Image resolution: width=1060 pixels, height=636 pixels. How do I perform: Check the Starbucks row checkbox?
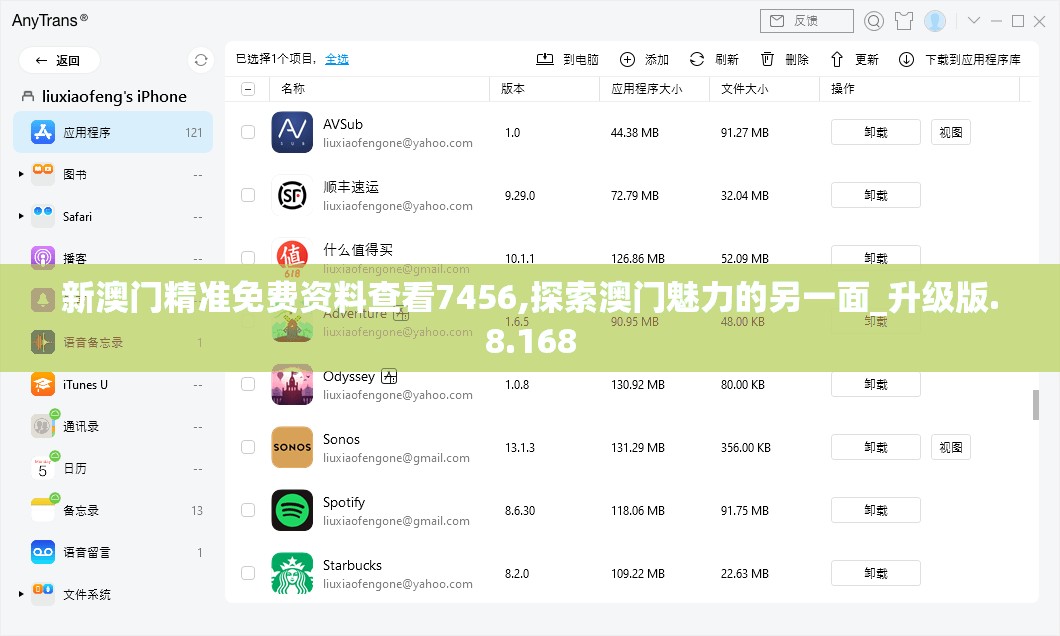(248, 572)
